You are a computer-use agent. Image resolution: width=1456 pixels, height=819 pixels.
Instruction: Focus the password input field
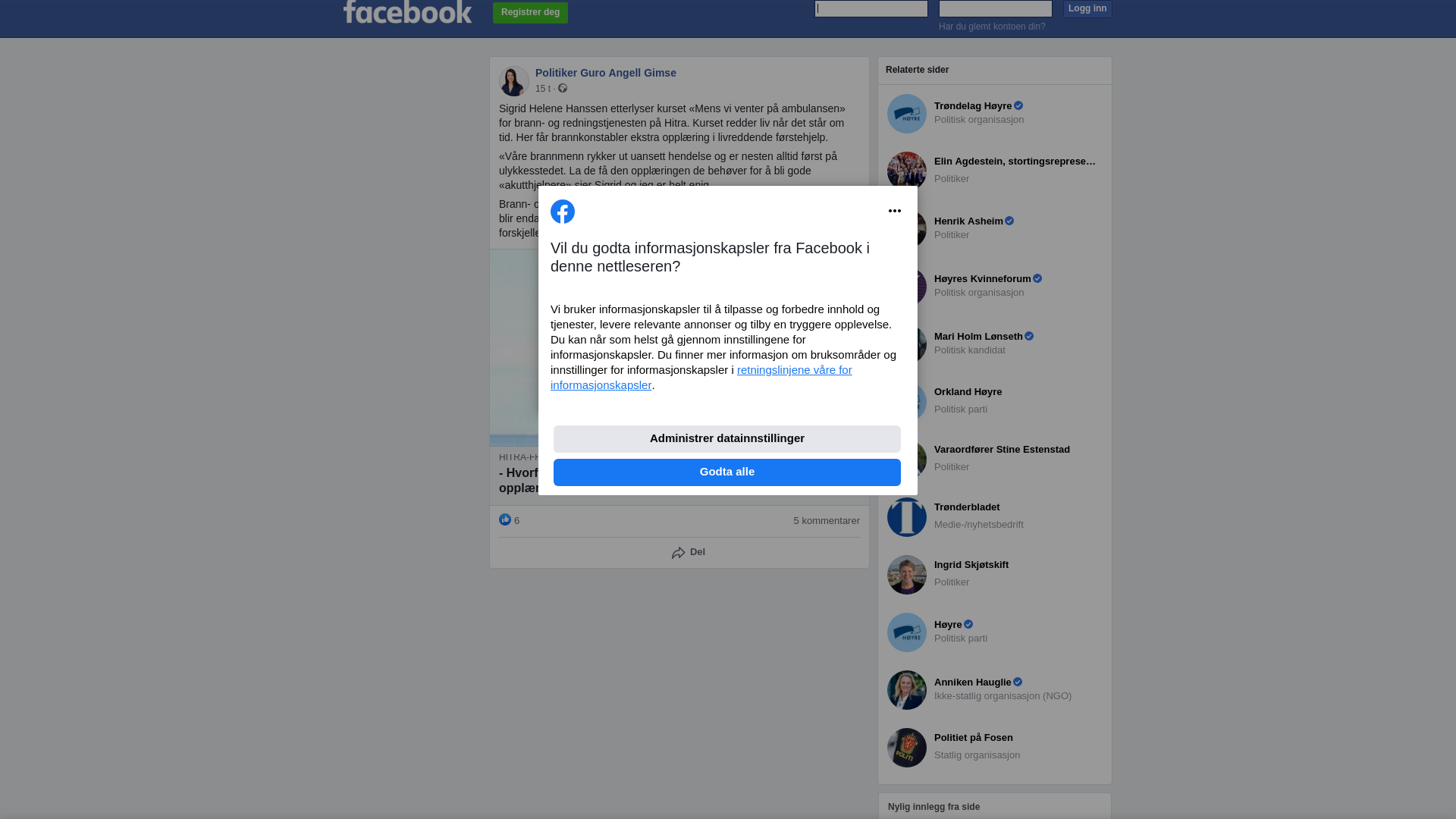[x=996, y=8]
